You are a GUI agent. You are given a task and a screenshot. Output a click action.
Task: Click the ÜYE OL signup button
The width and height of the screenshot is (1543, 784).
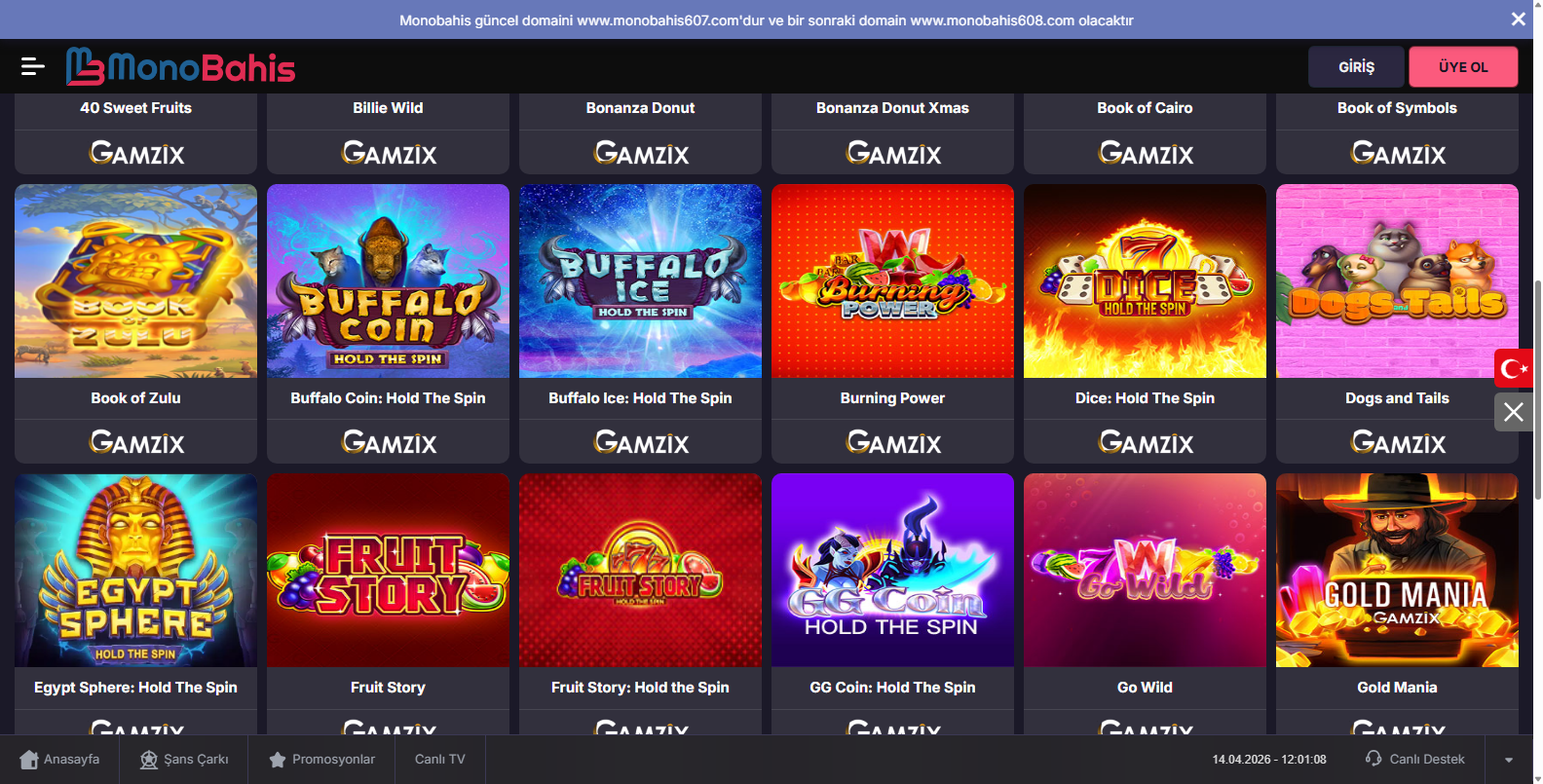(x=1463, y=67)
